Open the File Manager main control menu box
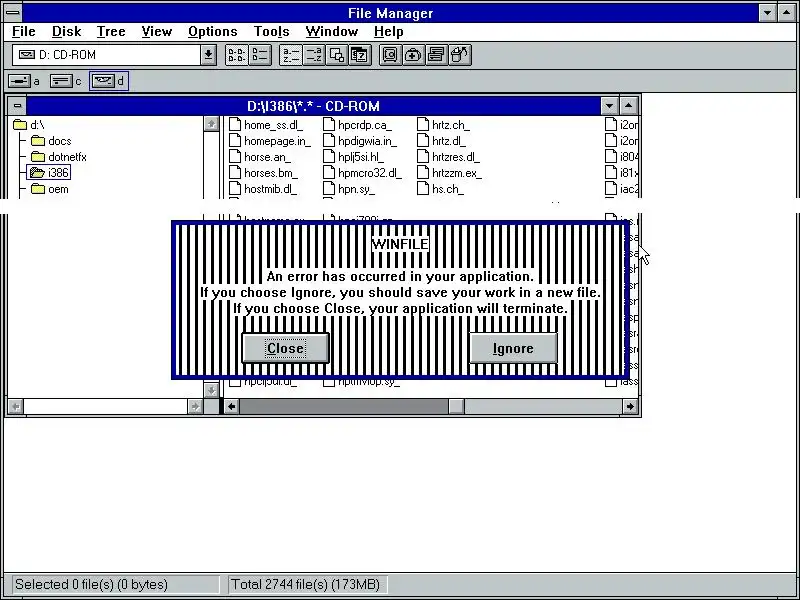The width and height of the screenshot is (800, 600). point(13,12)
